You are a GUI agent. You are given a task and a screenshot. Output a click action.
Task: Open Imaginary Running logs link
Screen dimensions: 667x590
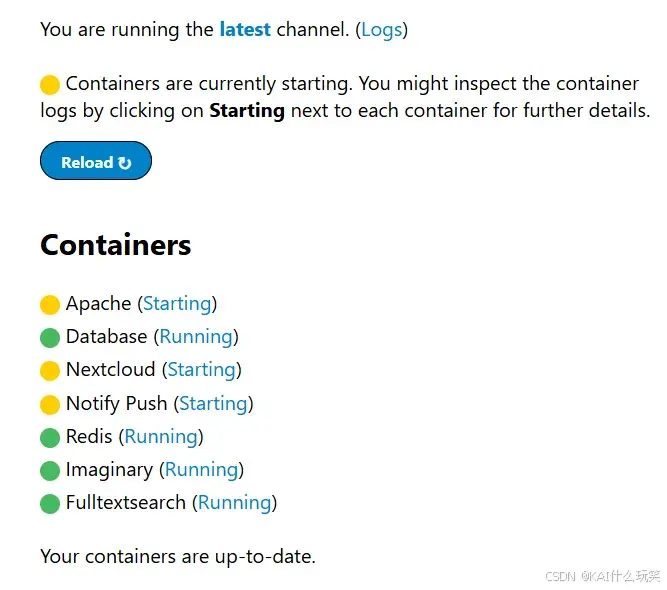click(x=201, y=470)
